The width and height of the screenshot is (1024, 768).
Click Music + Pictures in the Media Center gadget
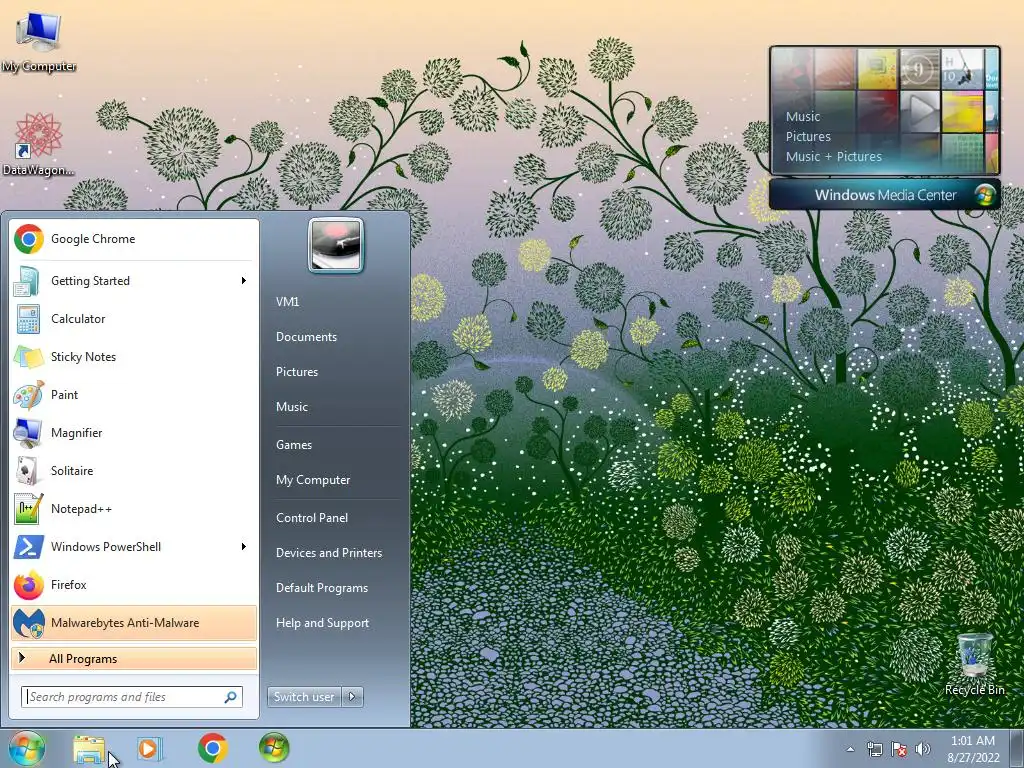[x=833, y=157]
